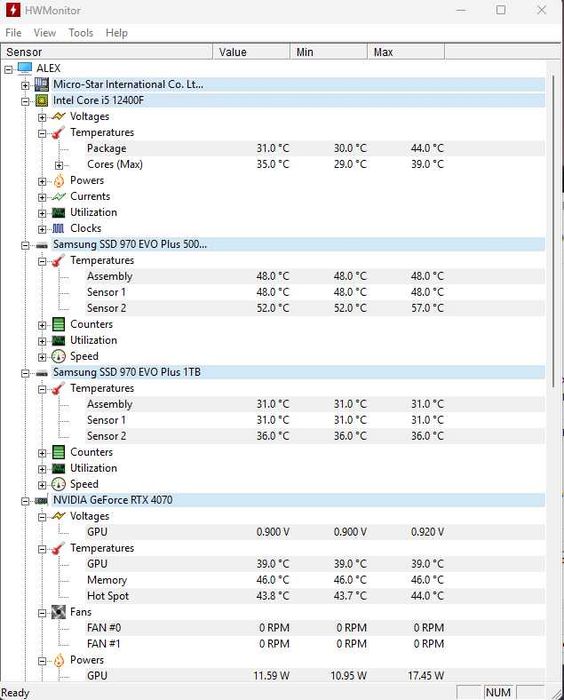Collapse the CPU Temperatures node
Viewport: 564px width, 700px height.
tap(42, 133)
